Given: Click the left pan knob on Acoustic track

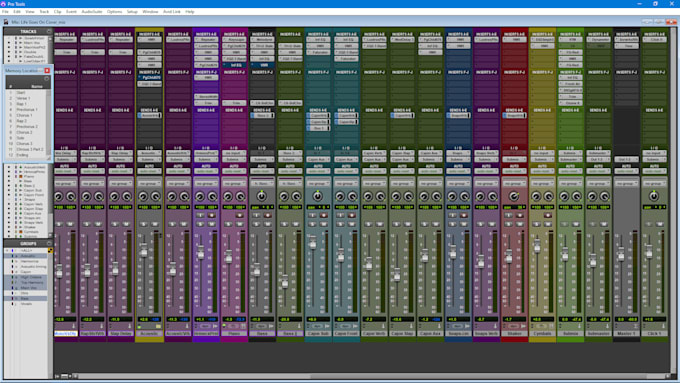Looking at the screenshot, I should [143, 197].
